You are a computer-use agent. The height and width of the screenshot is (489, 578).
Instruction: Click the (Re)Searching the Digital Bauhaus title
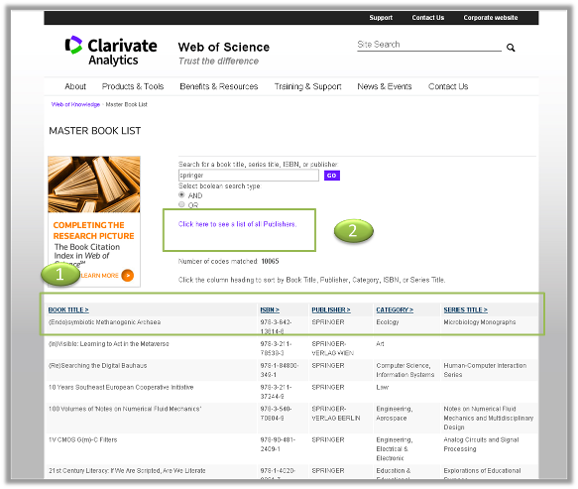point(98,366)
